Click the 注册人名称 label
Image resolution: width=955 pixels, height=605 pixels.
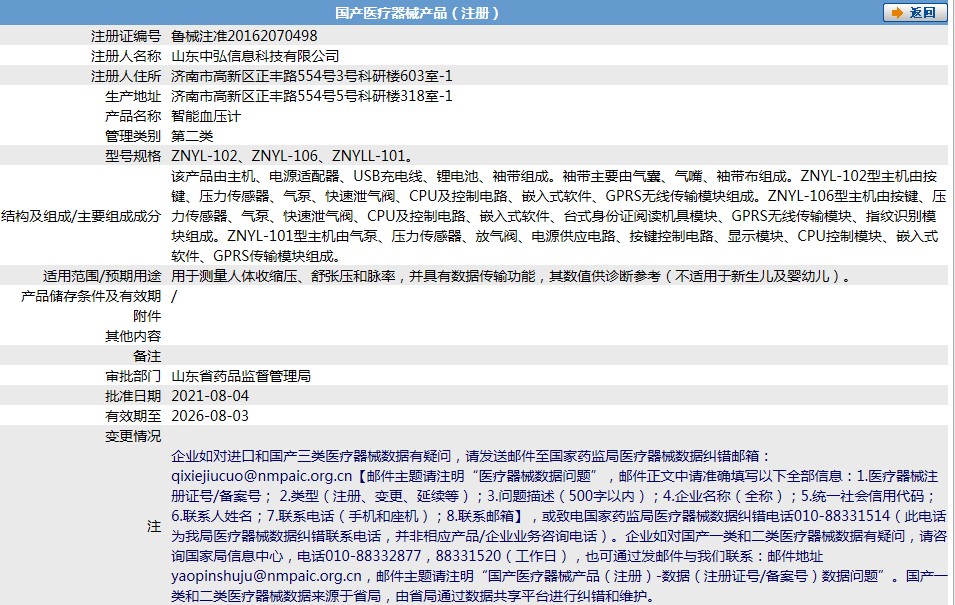click(x=126, y=56)
